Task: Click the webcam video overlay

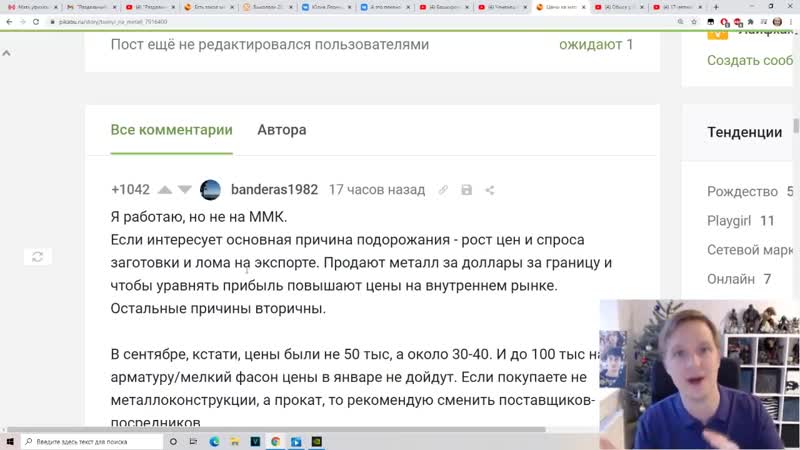Action: coord(699,374)
